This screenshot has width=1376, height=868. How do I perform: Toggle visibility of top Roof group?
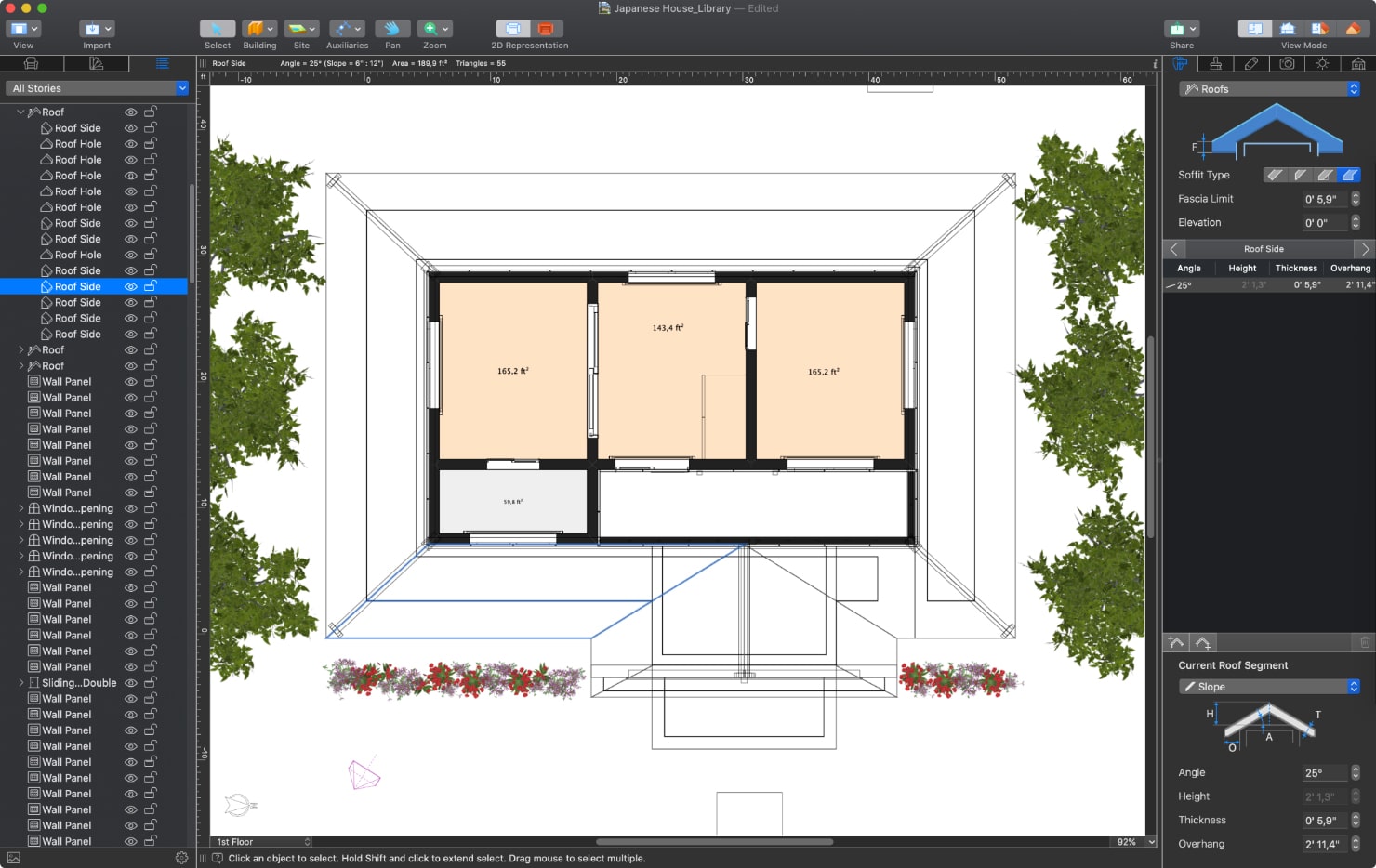click(x=131, y=112)
